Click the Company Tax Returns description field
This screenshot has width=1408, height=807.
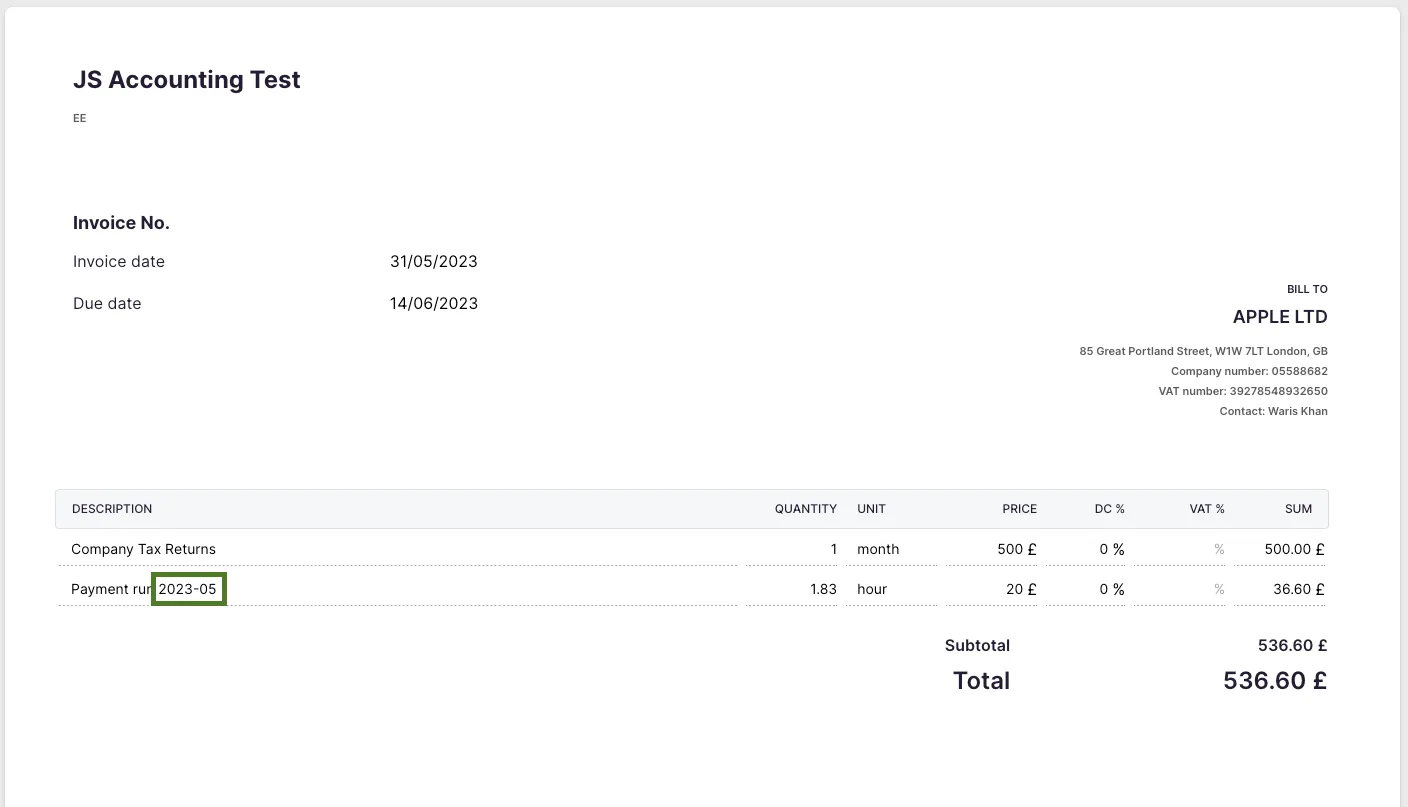coord(144,549)
